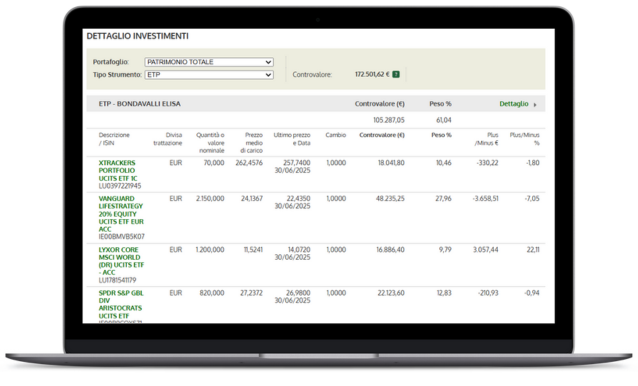Click the arrow next to Dettaglio
This screenshot has width=638, height=386.
coord(535,105)
